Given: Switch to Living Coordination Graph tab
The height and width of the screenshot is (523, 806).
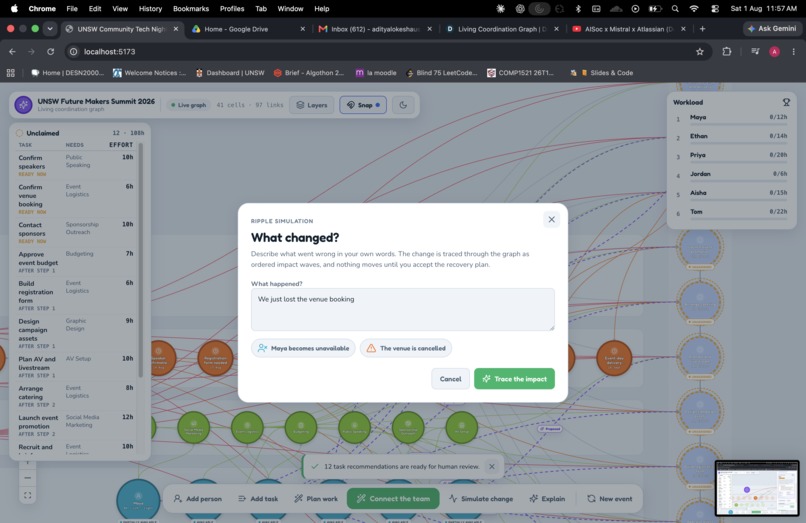Looking at the screenshot, I should 502,29.
